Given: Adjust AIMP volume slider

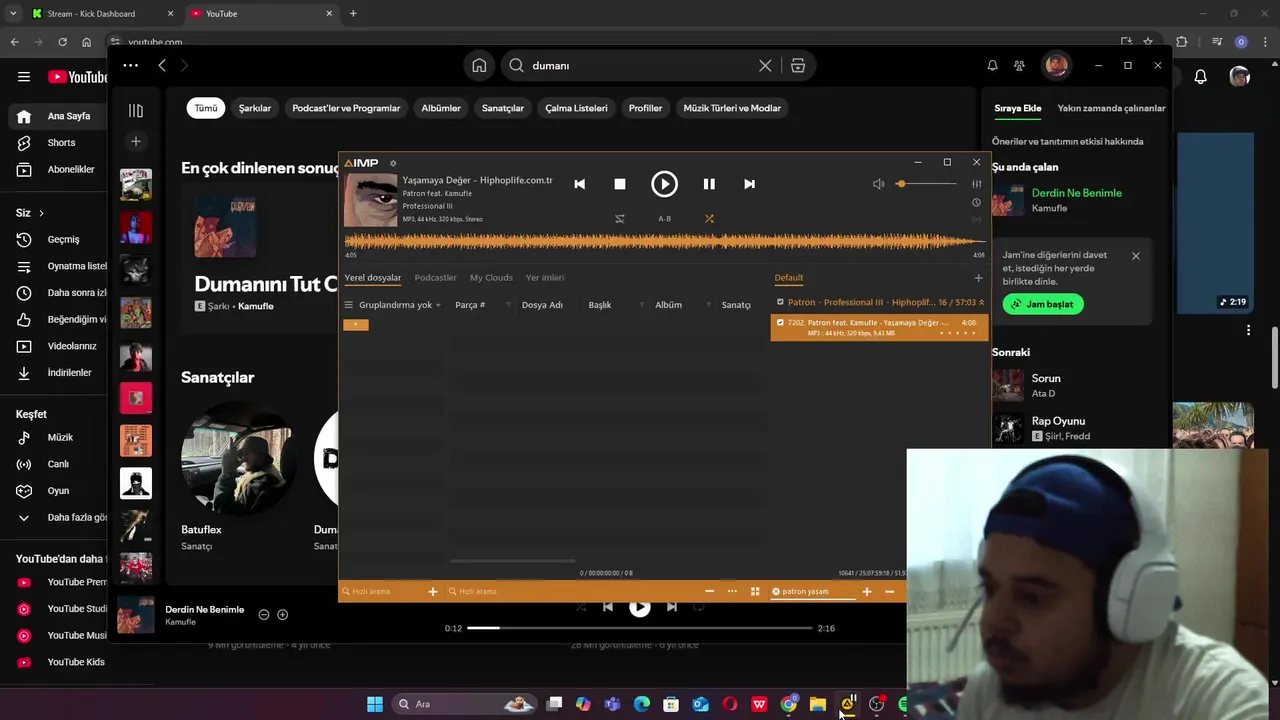Looking at the screenshot, I should 927,184.
